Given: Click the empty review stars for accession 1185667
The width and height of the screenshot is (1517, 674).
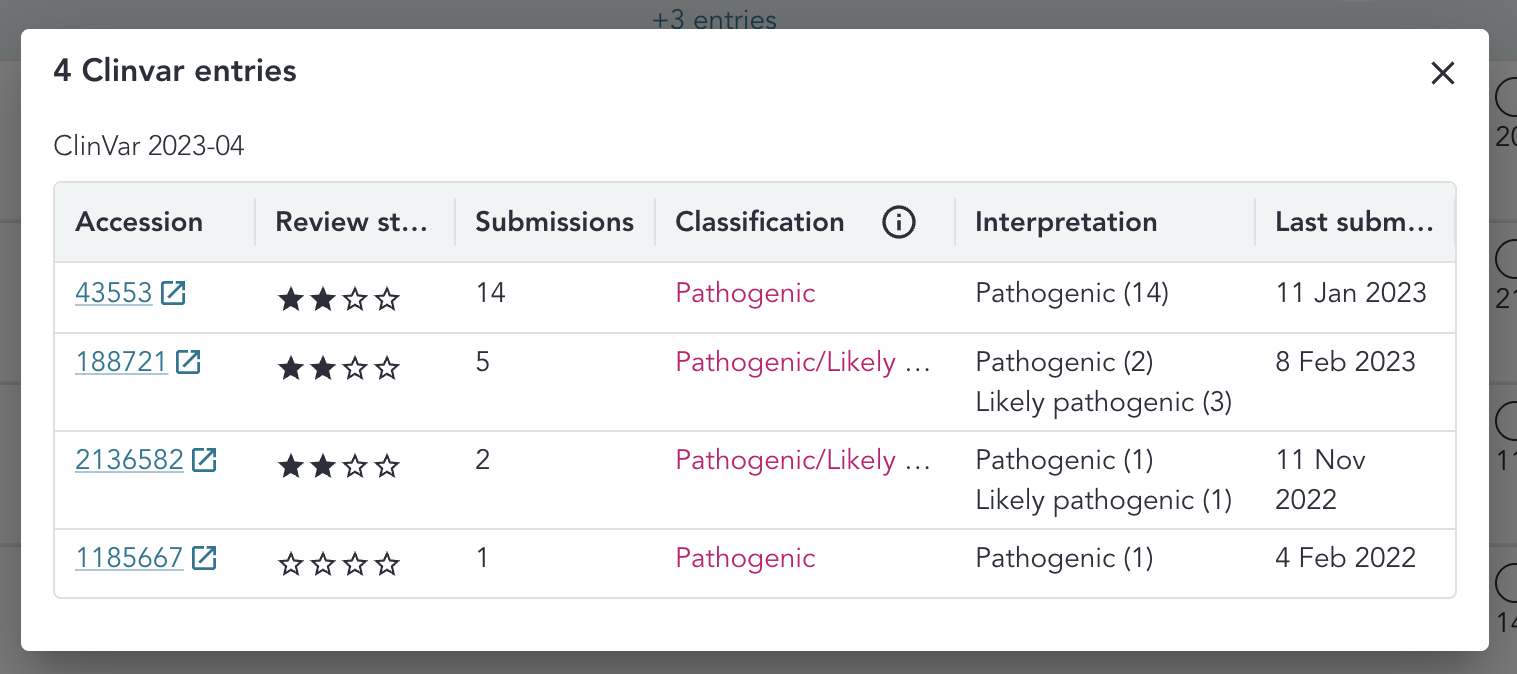Looking at the screenshot, I should 339,565.
